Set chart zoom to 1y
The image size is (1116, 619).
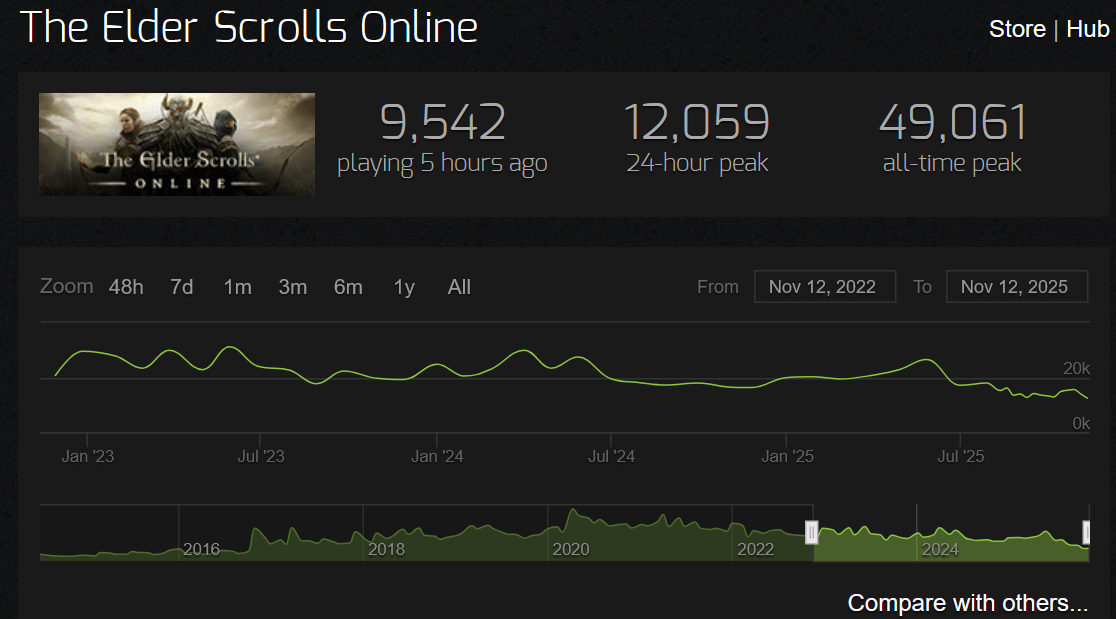pyautogui.click(x=404, y=287)
